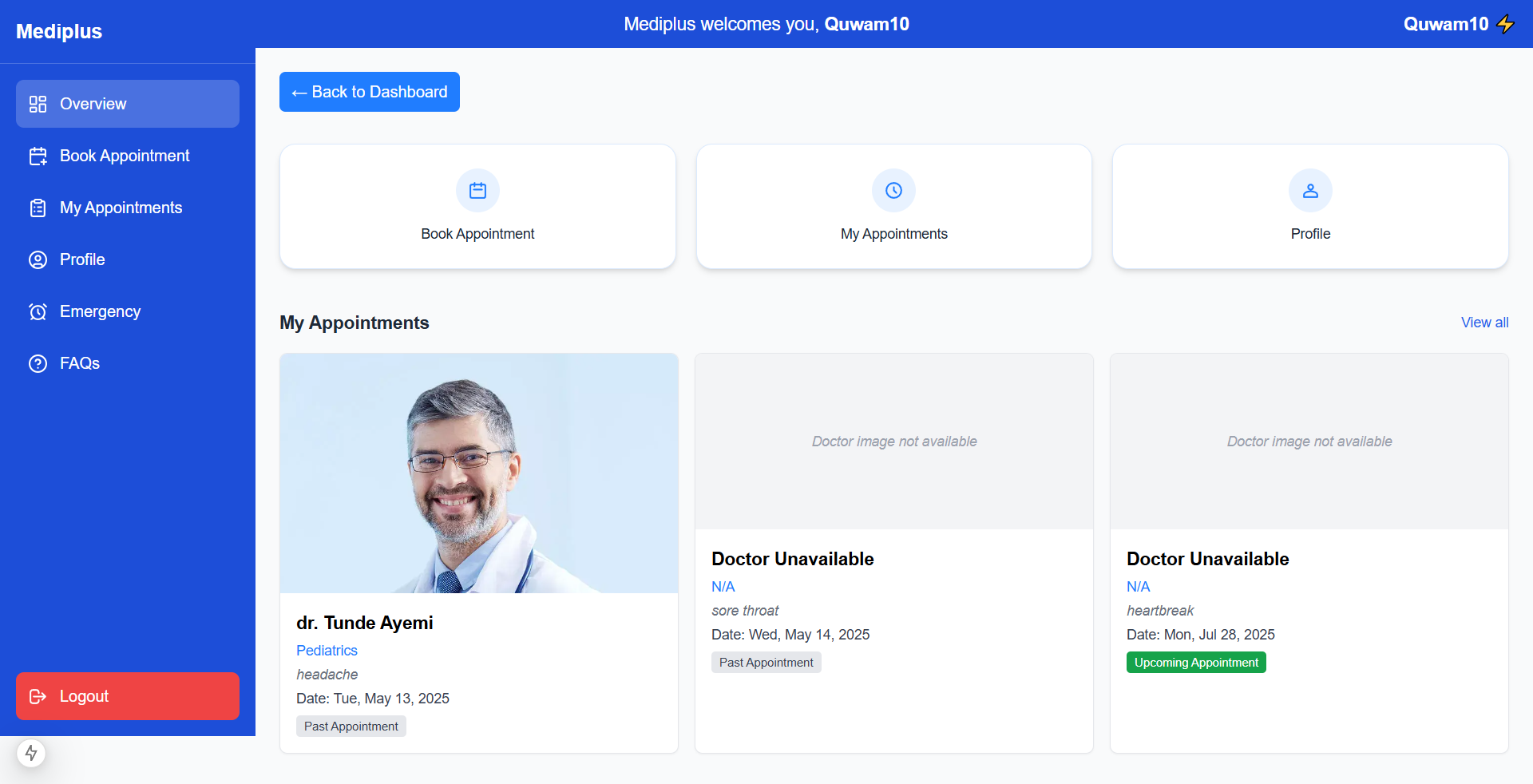Click Doctor Unavailable heading on heartbreak card
The height and width of the screenshot is (784, 1533).
click(x=1208, y=559)
